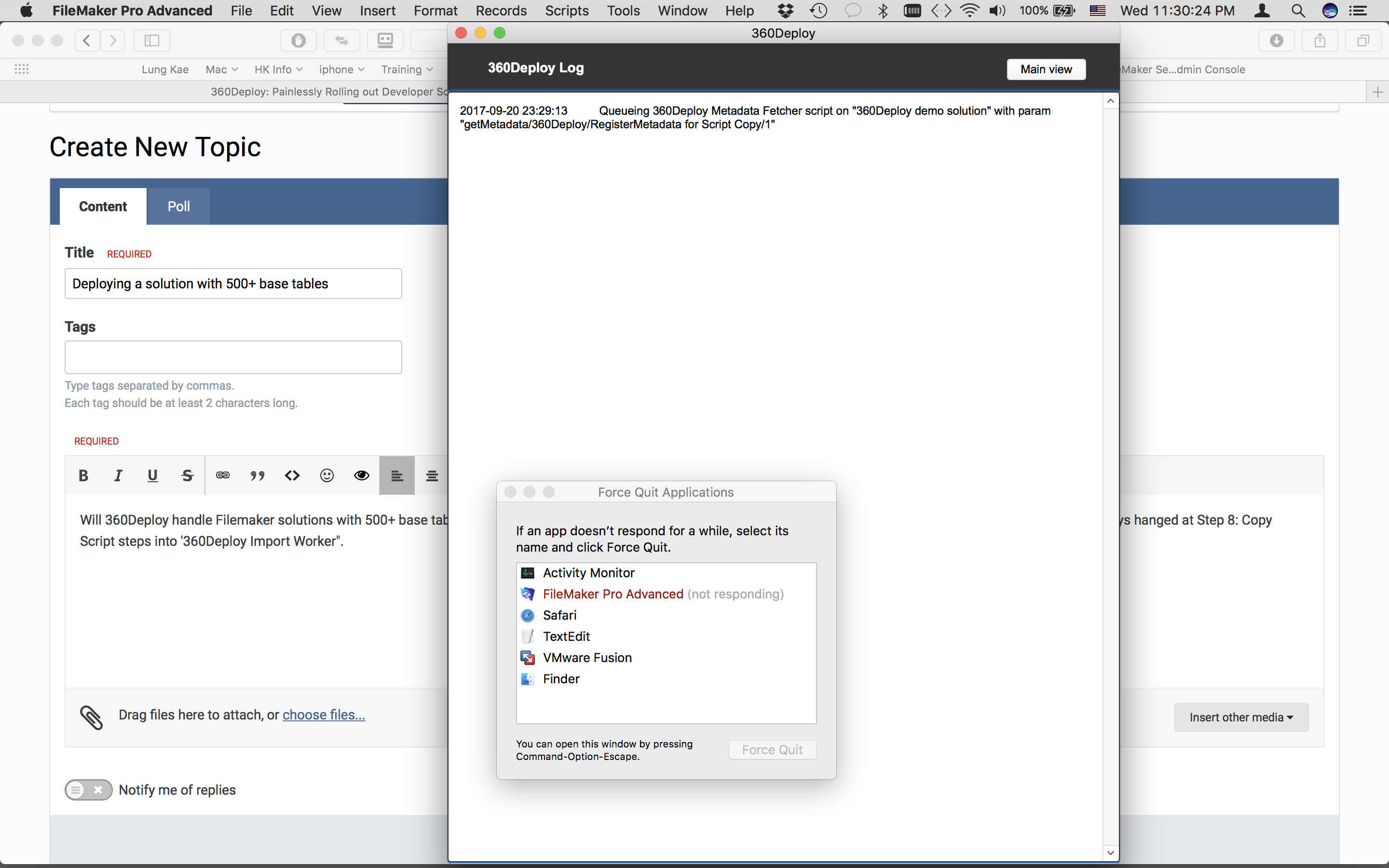Expand the Mac bookmarks folder
Image resolution: width=1389 pixels, height=868 pixels.
221,69
